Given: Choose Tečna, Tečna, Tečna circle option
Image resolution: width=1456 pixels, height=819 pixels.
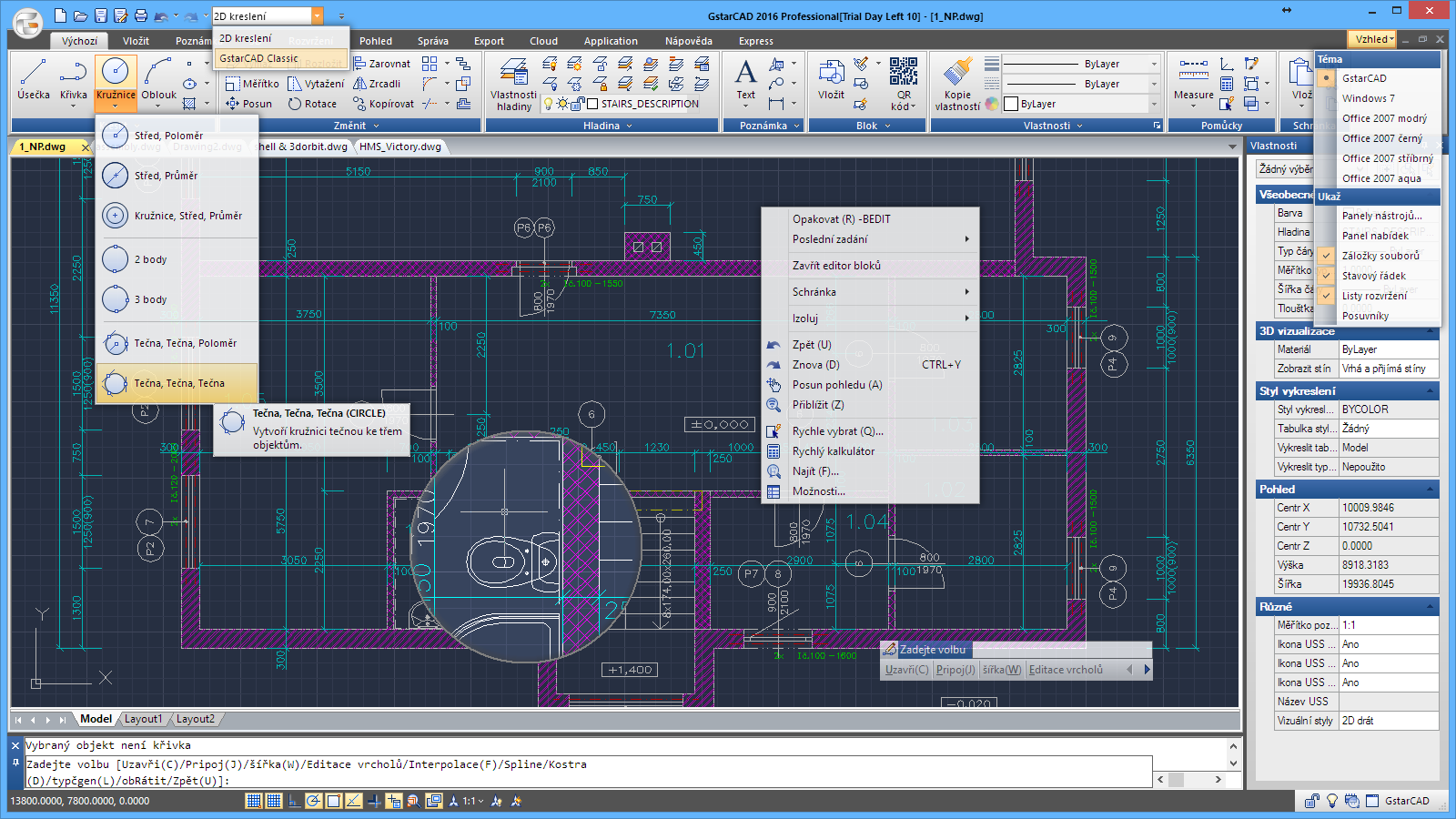Looking at the screenshot, I should coord(177,383).
